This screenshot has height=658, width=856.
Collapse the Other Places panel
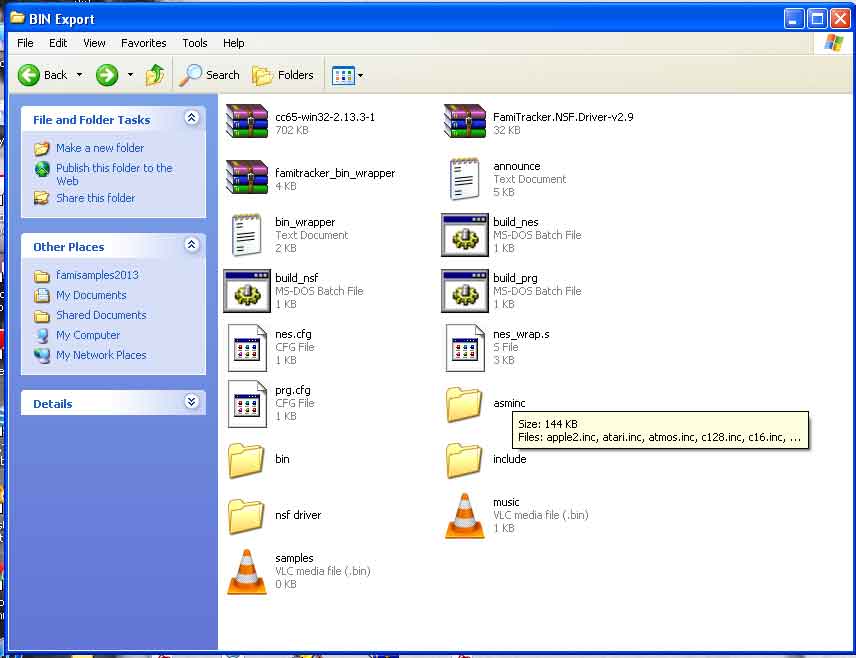(191, 245)
